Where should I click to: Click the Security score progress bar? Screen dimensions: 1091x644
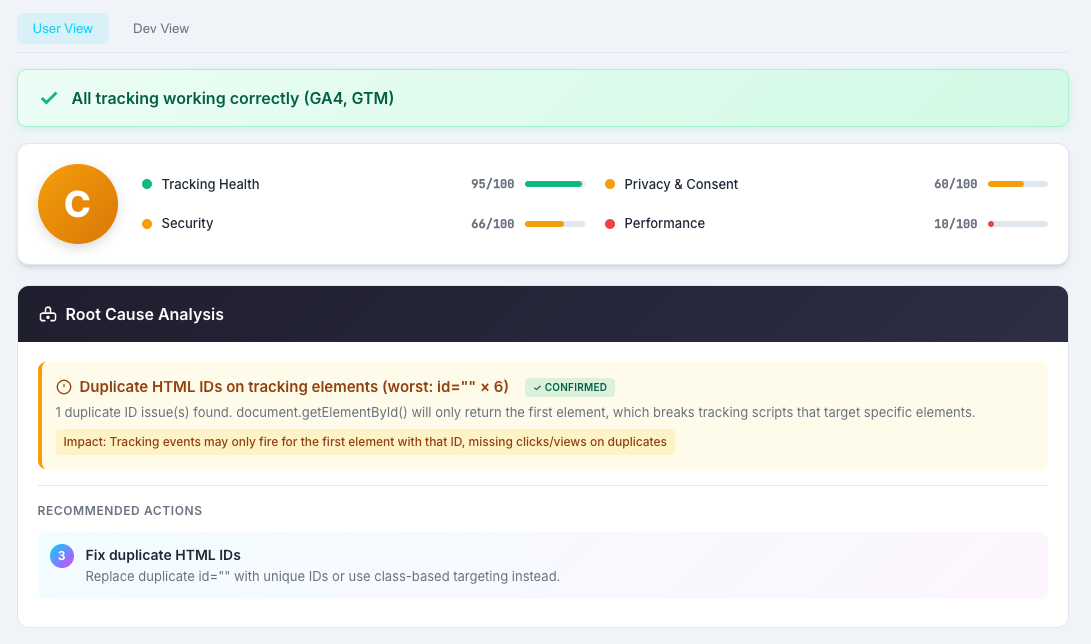pos(555,224)
